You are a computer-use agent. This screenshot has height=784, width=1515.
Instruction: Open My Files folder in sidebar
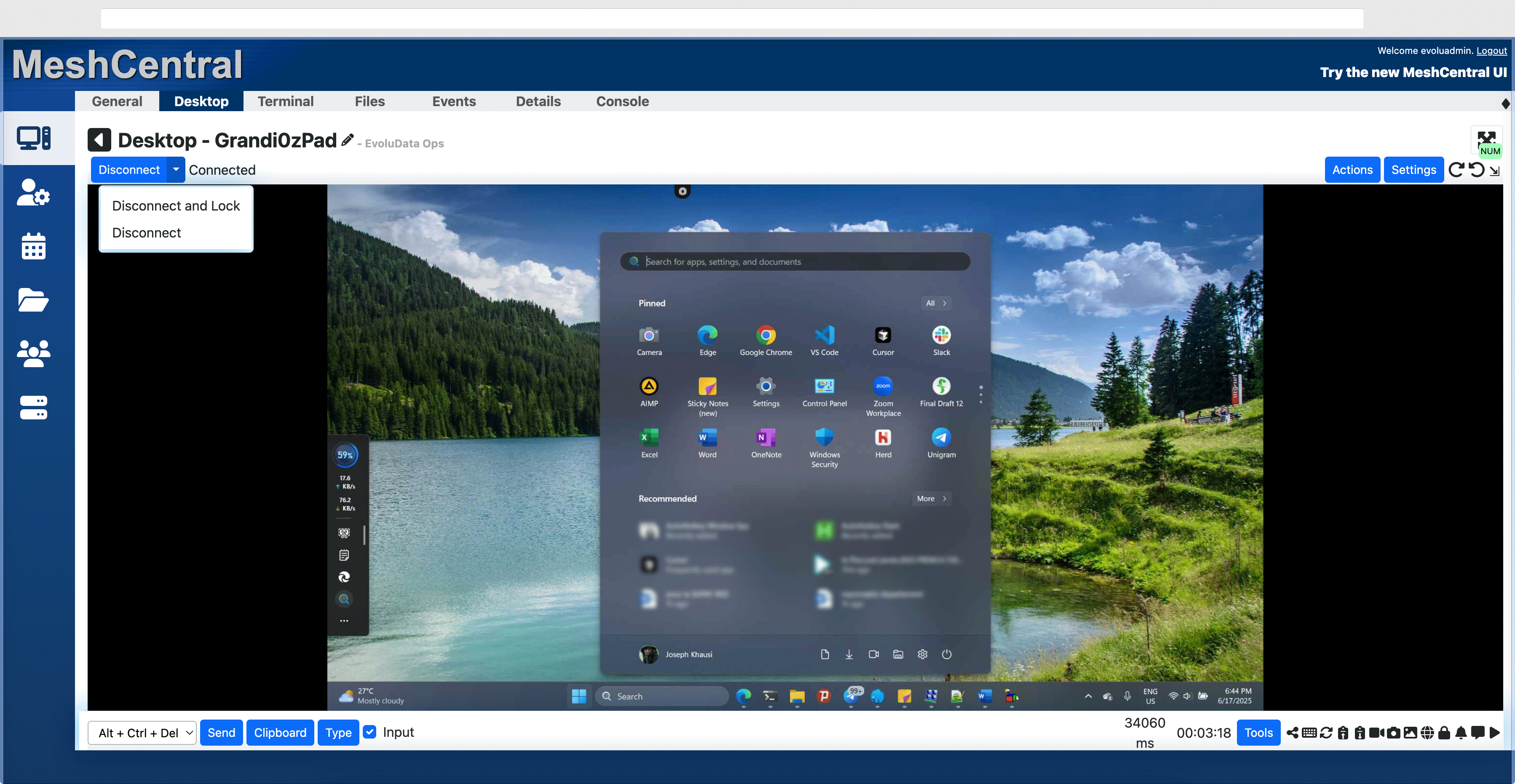coord(34,300)
